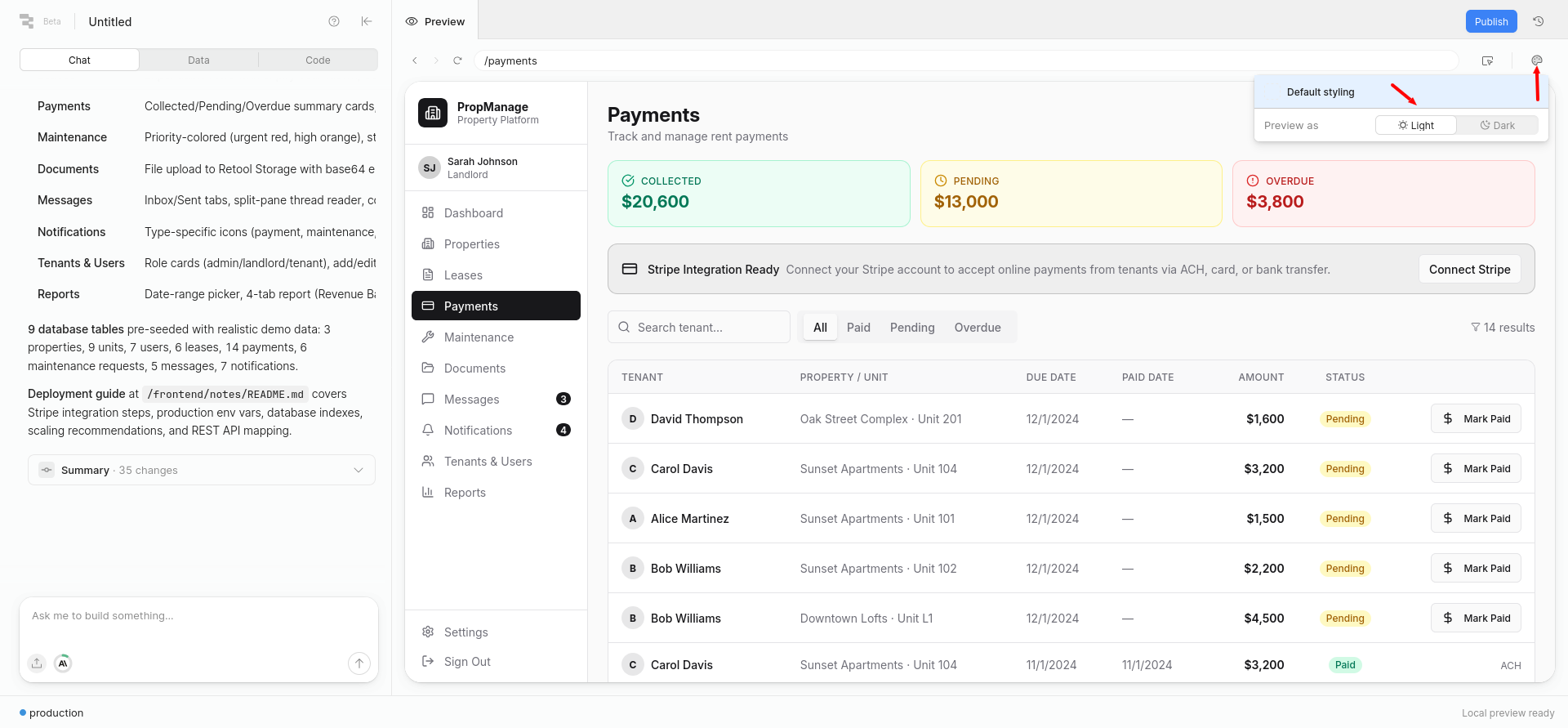
Task: Filter payments by Overdue
Action: pyautogui.click(x=978, y=327)
